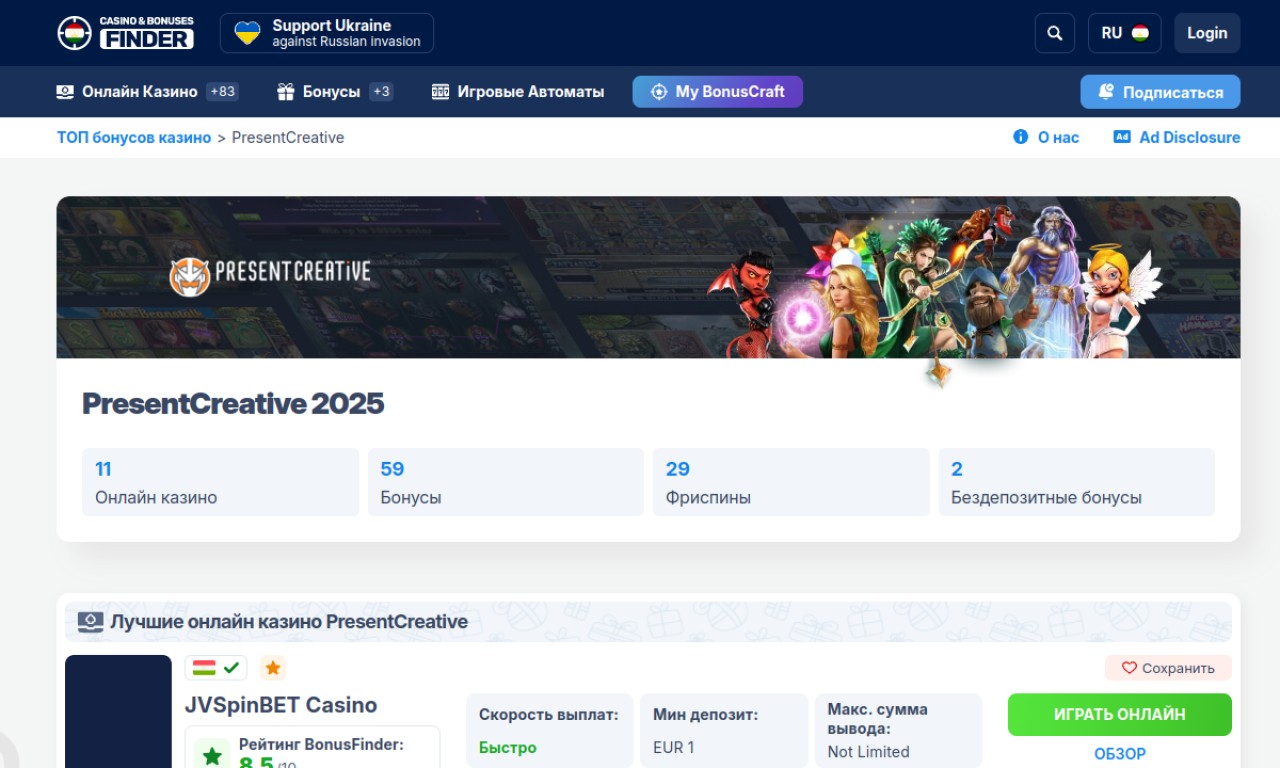The height and width of the screenshot is (768, 1280).
Task: Click the Ukraine heart icon
Action: [247, 33]
